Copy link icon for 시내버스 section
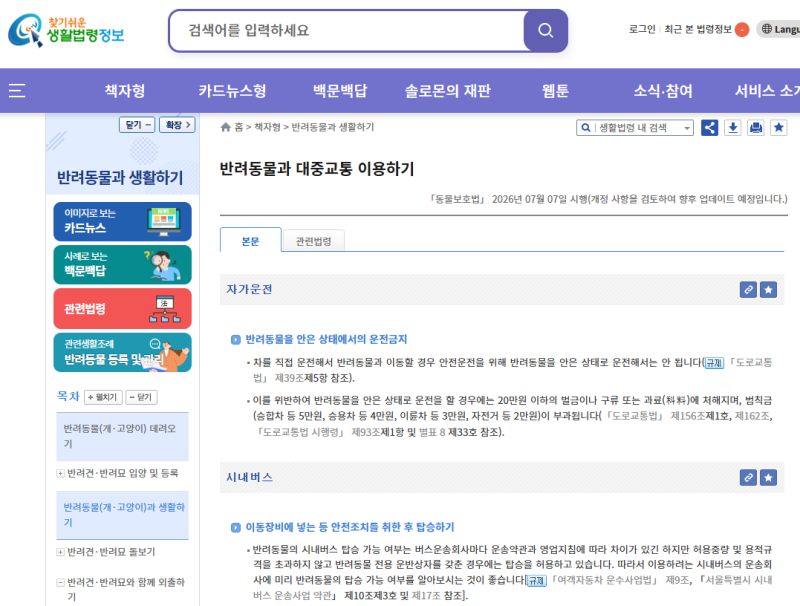Viewport: 800px width, 606px height. [x=748, y=477]
